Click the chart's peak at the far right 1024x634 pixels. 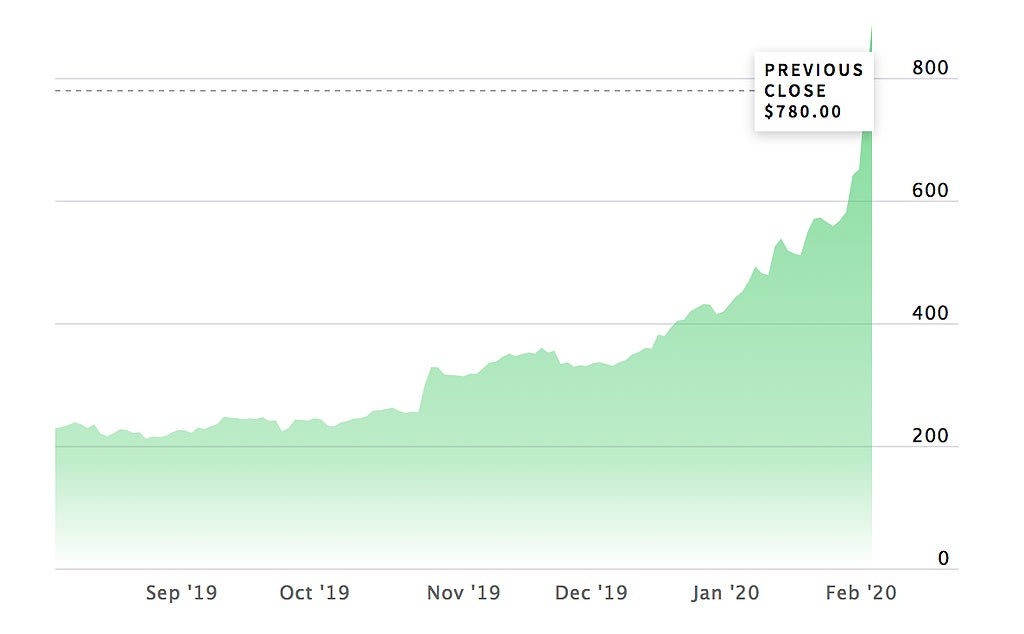click(871, 28)
